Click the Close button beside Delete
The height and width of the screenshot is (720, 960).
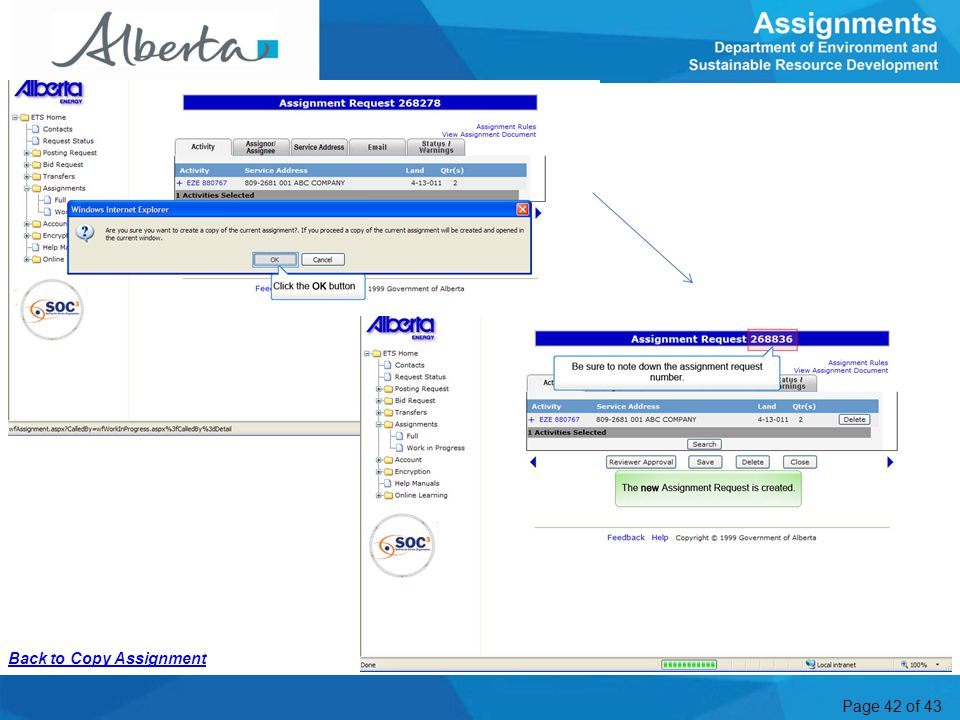click(800, 462)
